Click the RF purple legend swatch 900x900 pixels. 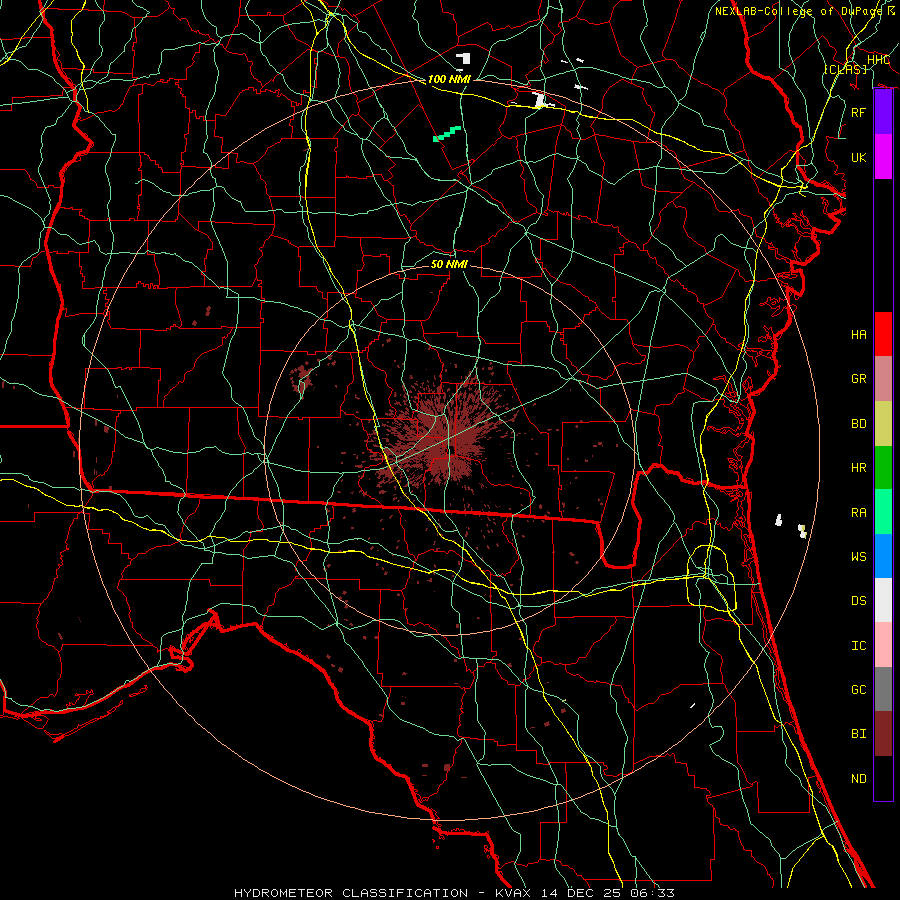[883, 112]
